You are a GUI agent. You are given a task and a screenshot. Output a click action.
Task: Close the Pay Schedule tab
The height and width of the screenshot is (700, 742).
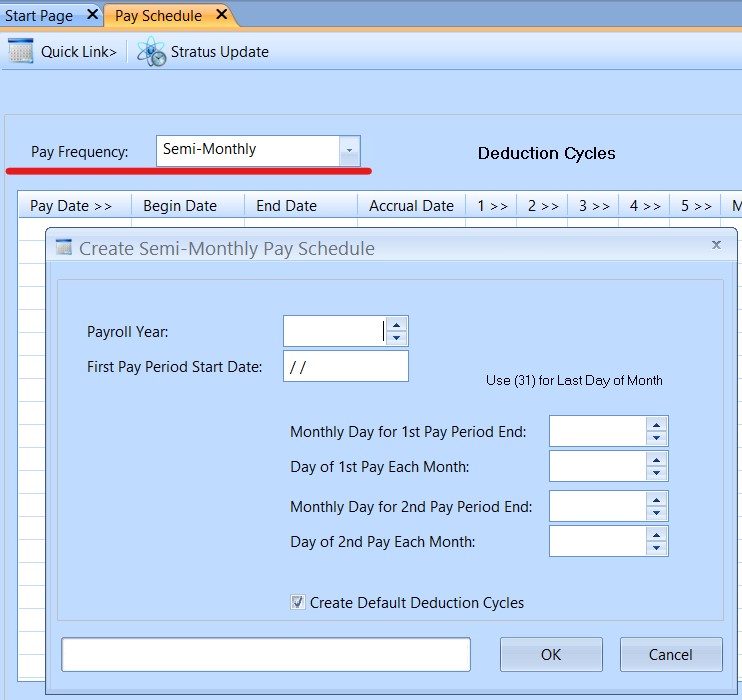[221, 15]
